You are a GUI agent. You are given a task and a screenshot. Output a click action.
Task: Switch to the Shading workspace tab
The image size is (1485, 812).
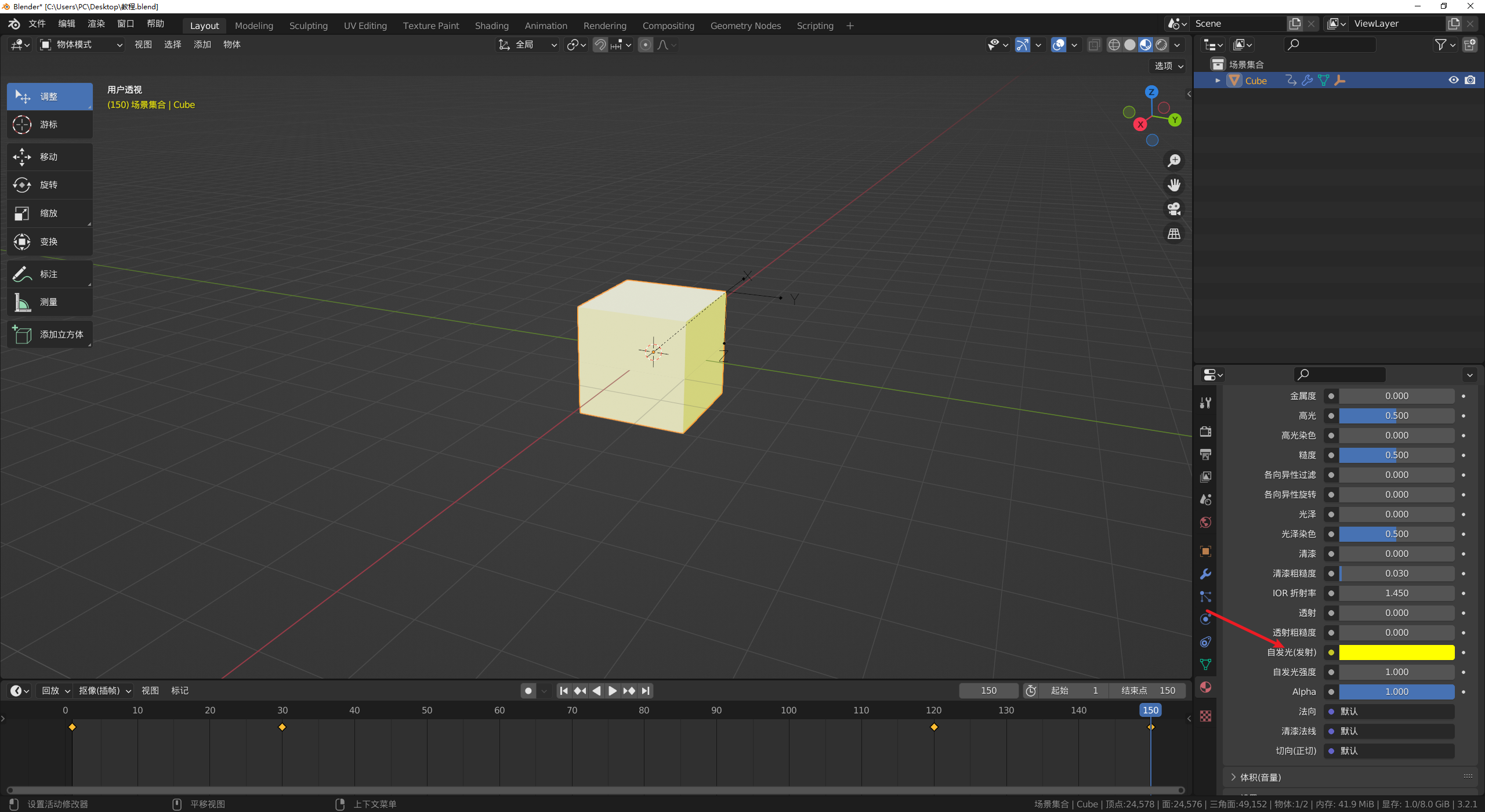[x=491, y=26]
